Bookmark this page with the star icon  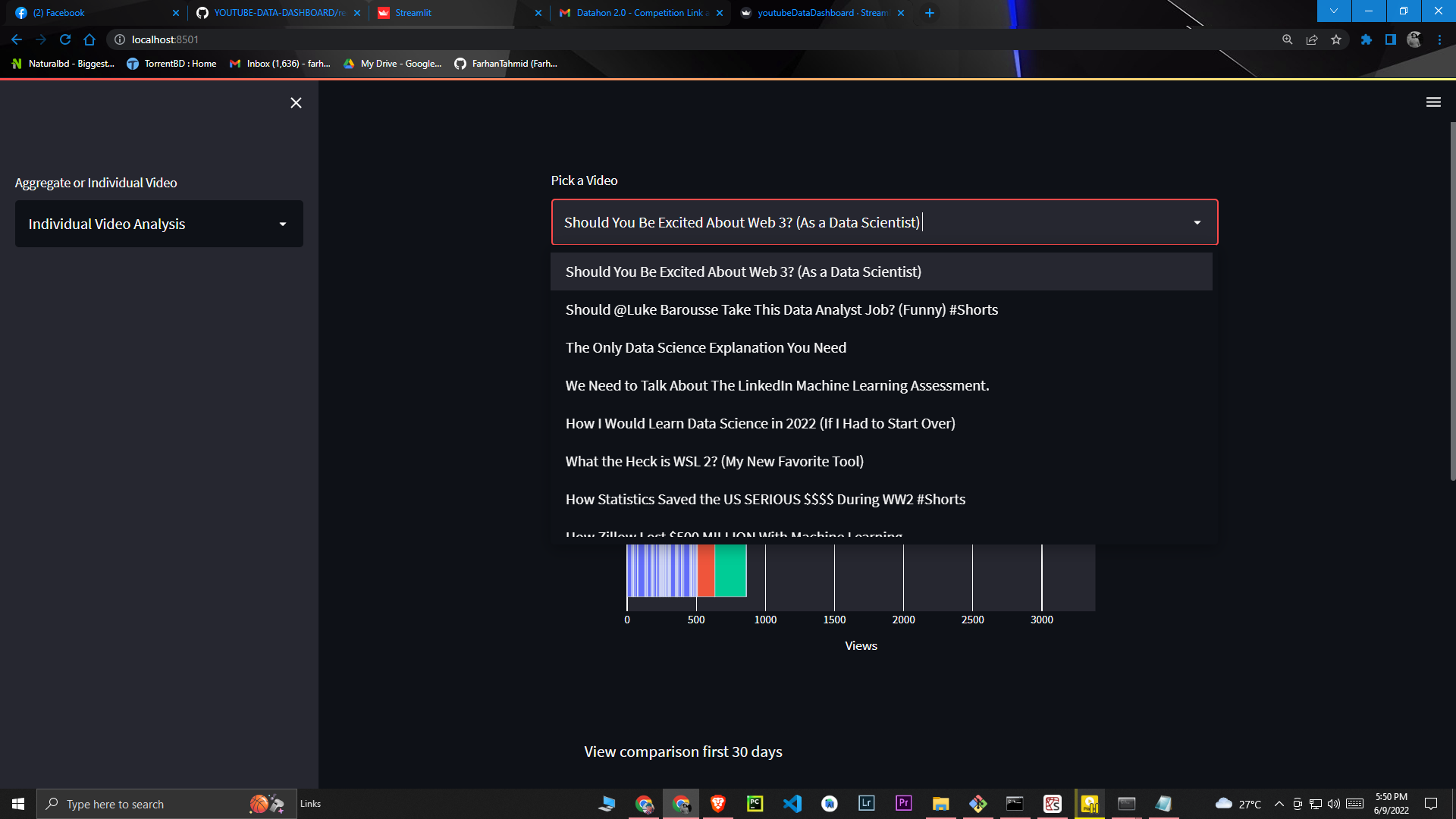pos(1337,39)
